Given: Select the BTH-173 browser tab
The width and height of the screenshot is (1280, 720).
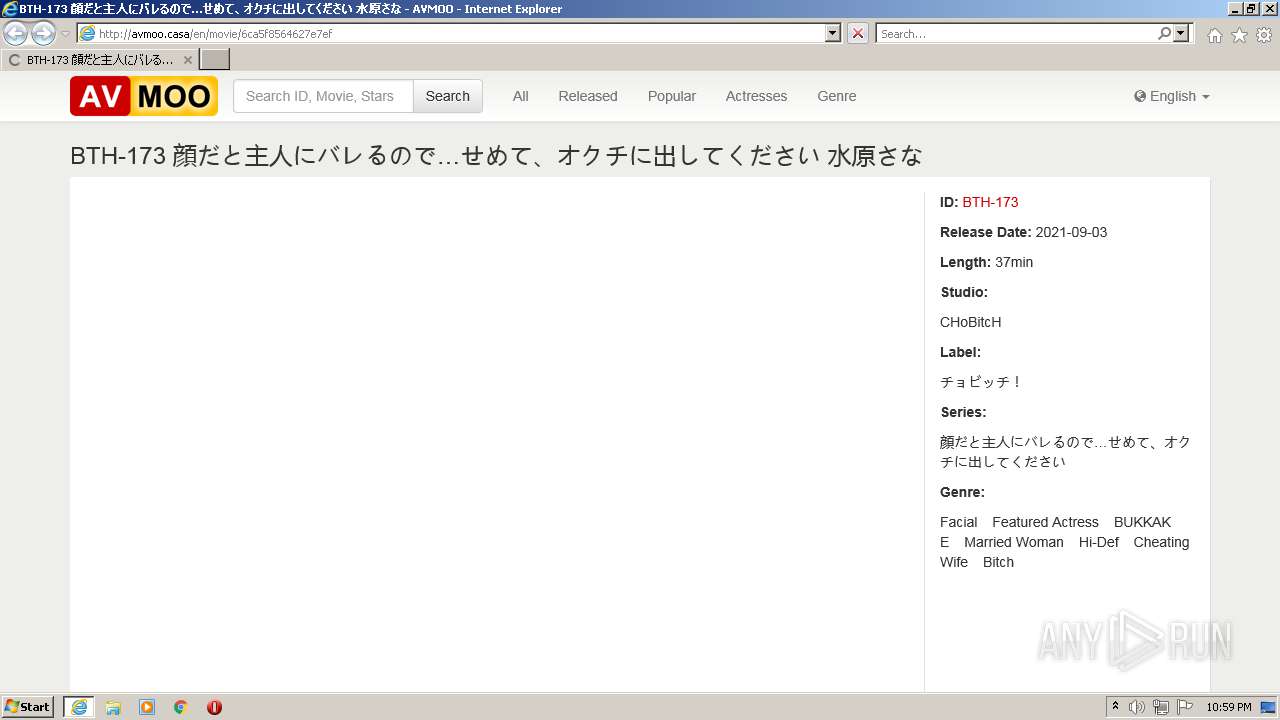Looking at the screenshot, I should coord(99,60).
